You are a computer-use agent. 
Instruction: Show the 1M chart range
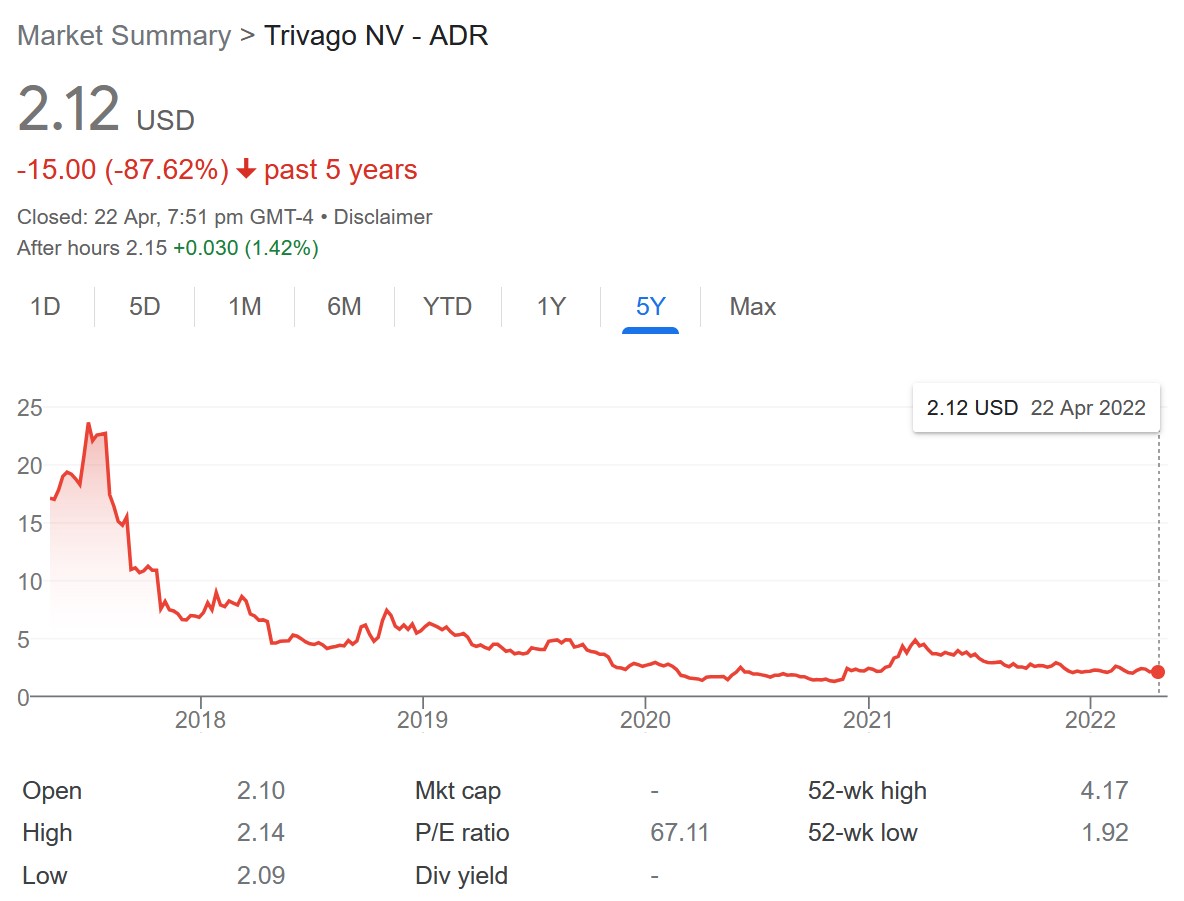(245, 306)
